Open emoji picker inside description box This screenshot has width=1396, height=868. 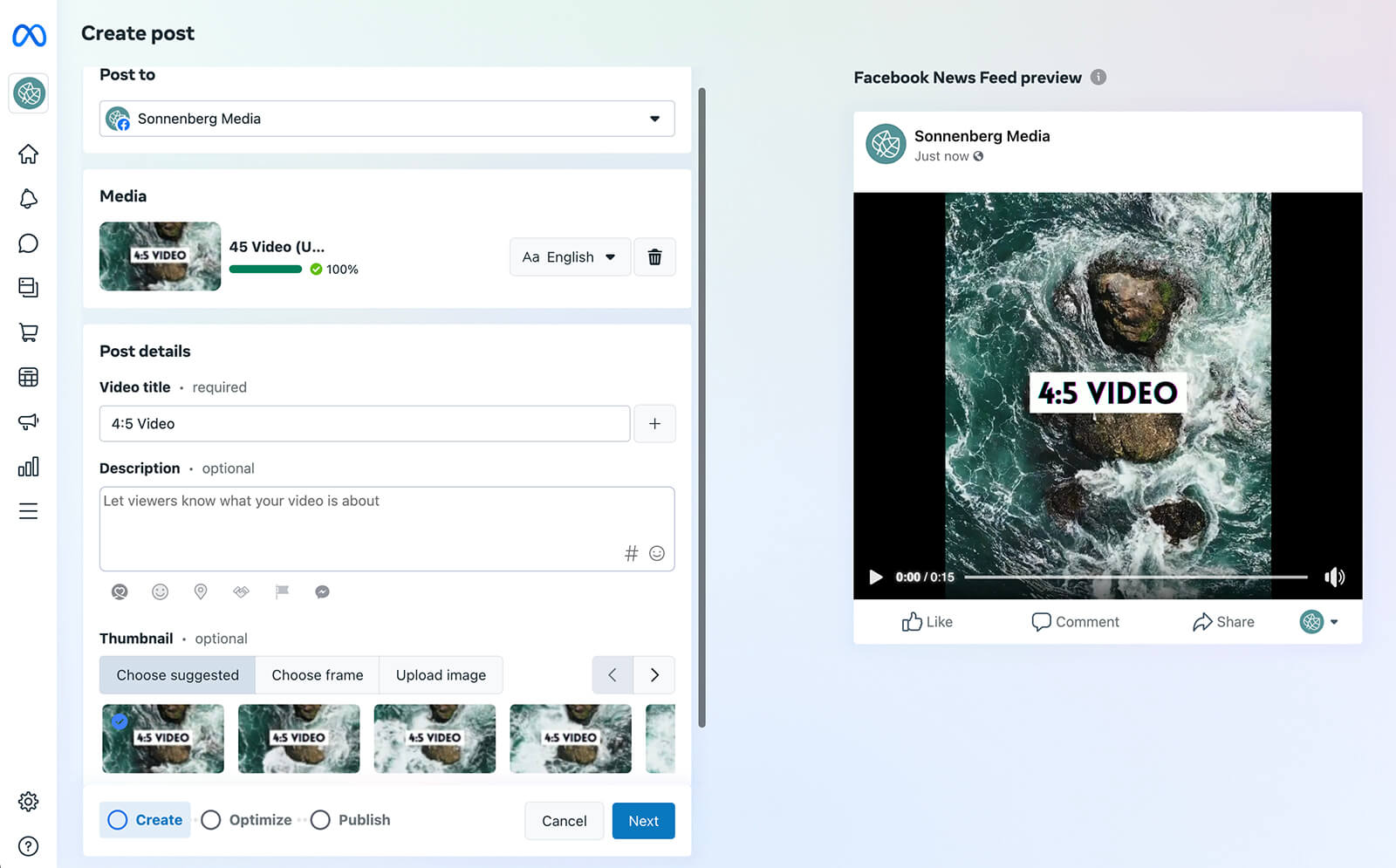point(657,553)
